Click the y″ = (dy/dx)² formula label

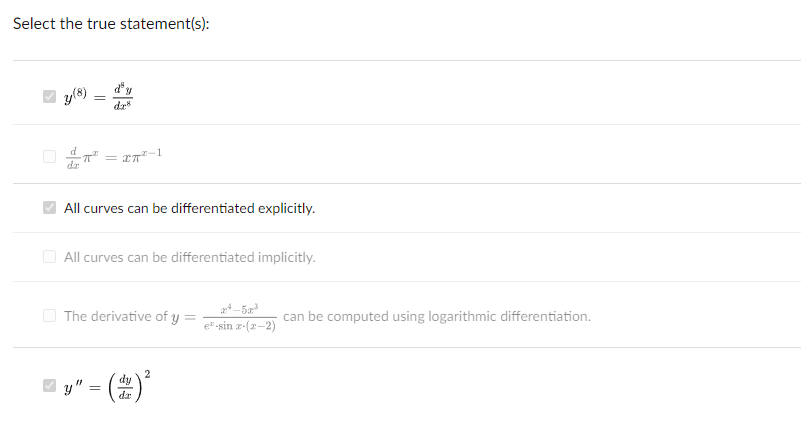coord(107,386)
